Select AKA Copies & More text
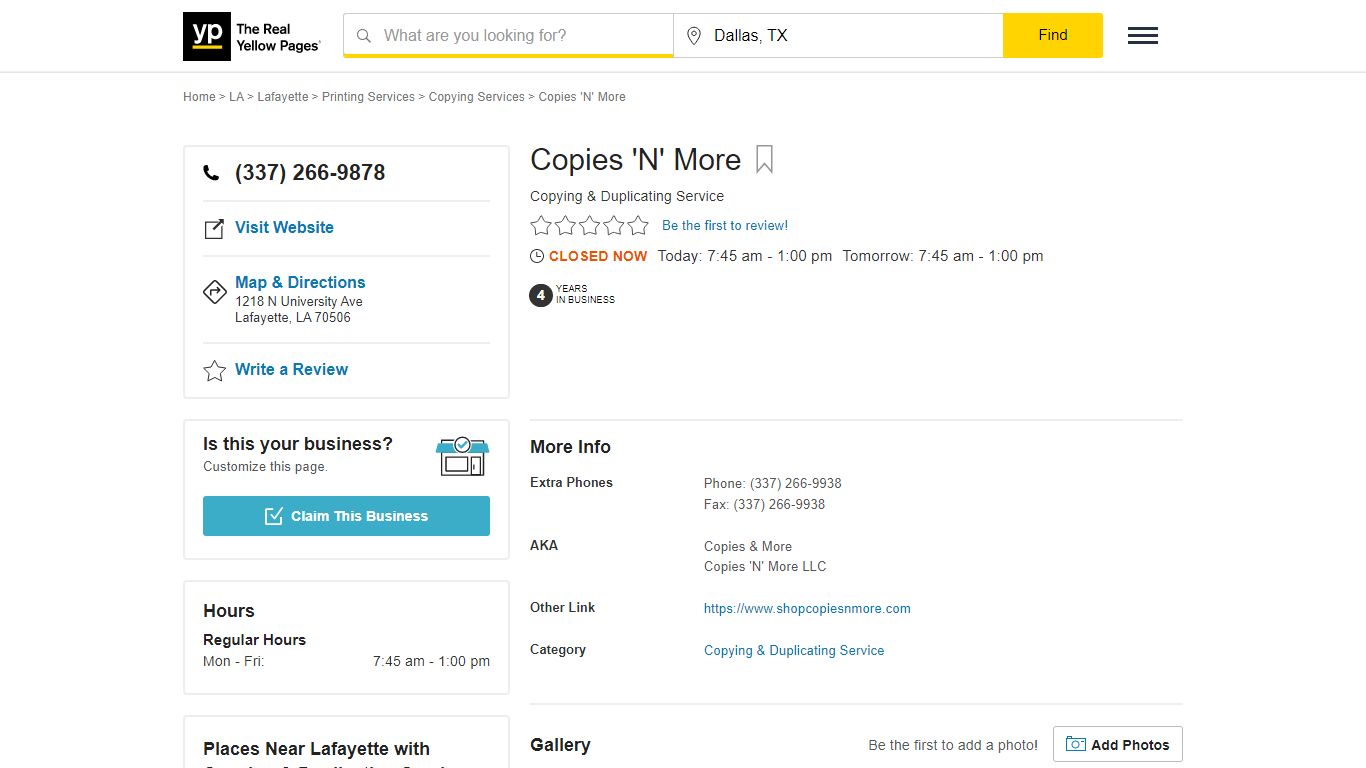The height and width of the screenshot is (768, 1366). click(748, 547)
